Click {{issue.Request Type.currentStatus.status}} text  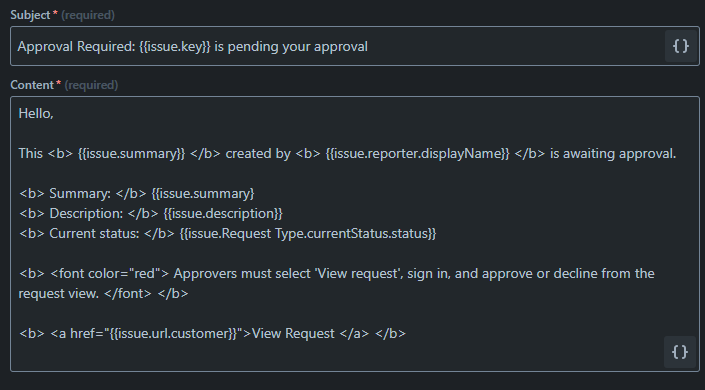(308, 233)
